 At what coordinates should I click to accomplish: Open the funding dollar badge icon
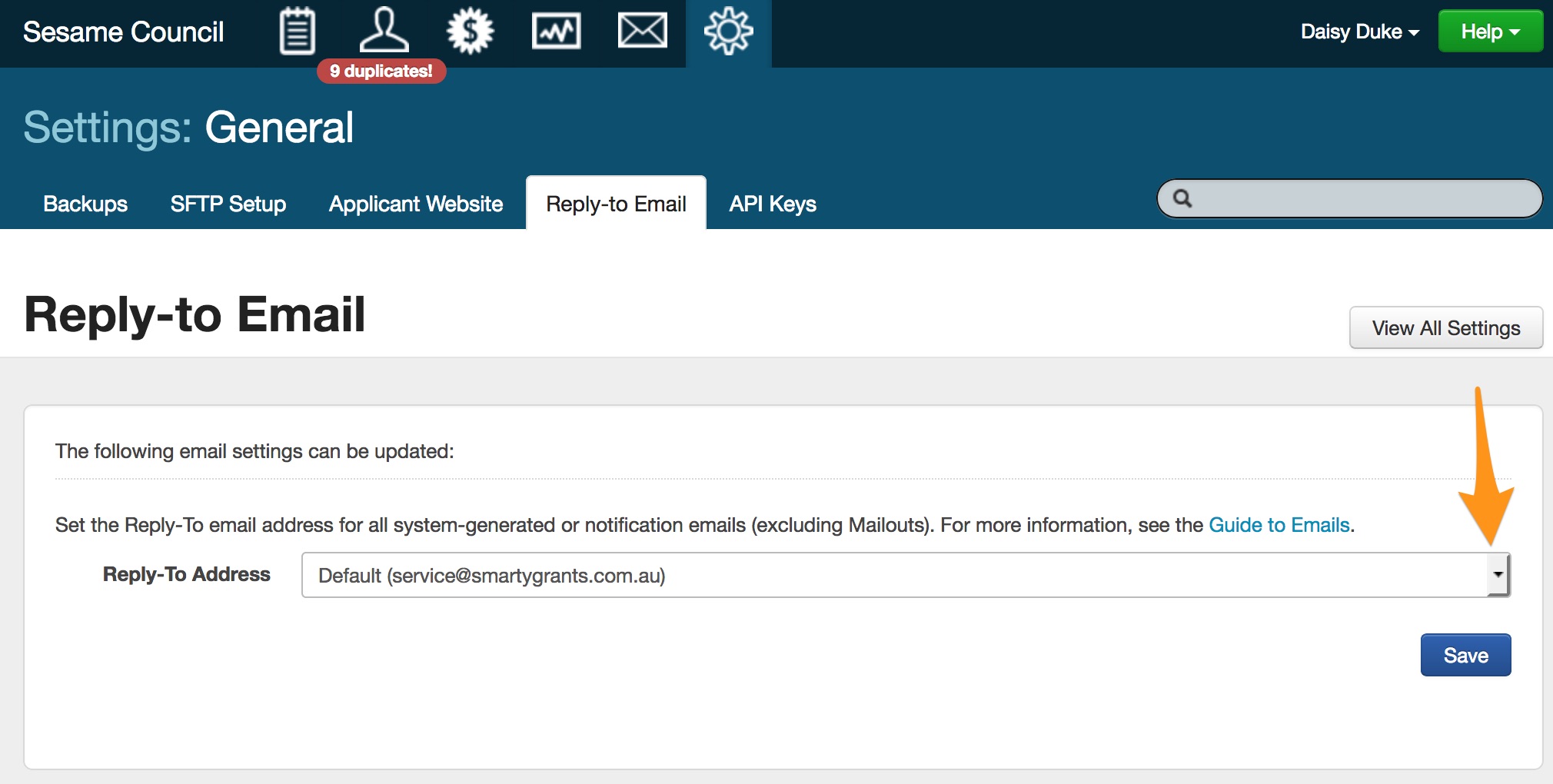[x=470, y=32]
